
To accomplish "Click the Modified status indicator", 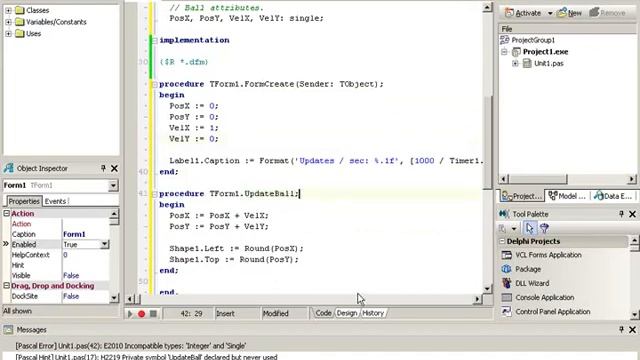I will click(x=276, y=314).
